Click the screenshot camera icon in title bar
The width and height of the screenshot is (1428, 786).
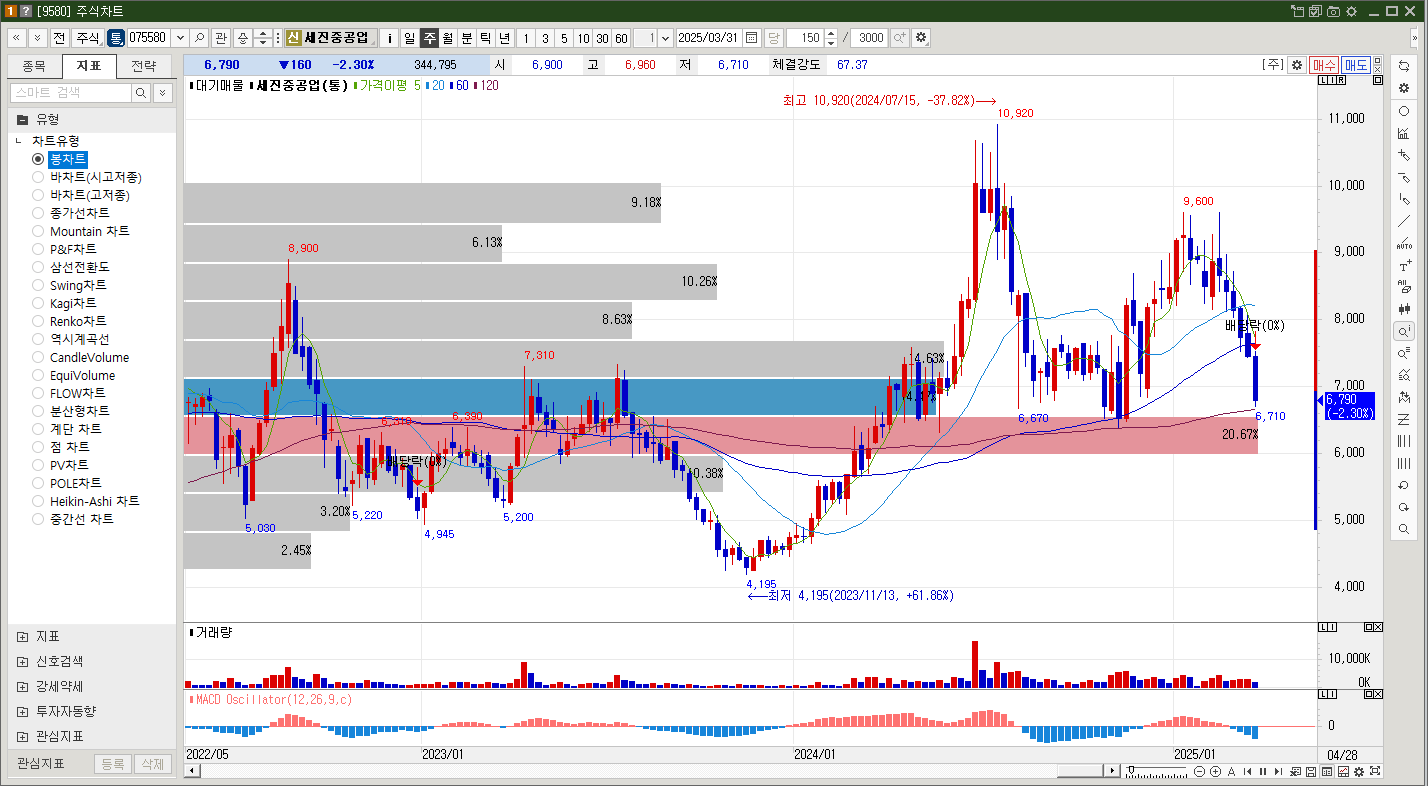1332,10
